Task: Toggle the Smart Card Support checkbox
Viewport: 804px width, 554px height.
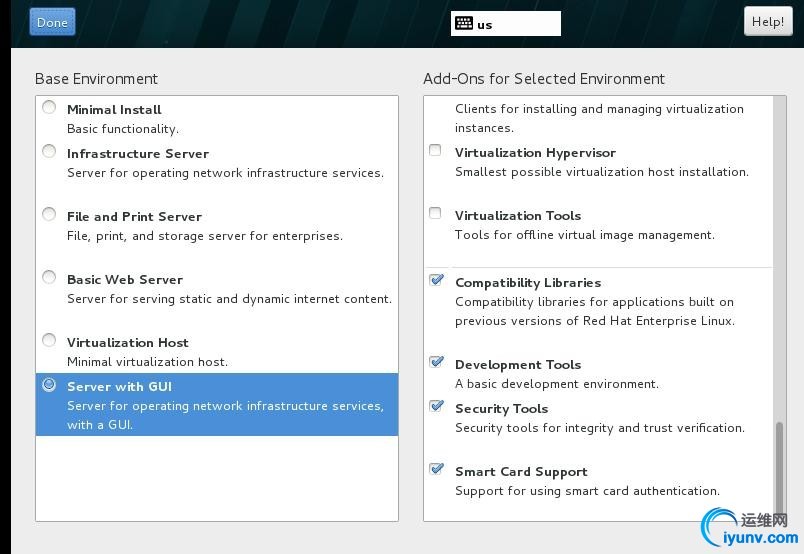Action: (436, 469)
